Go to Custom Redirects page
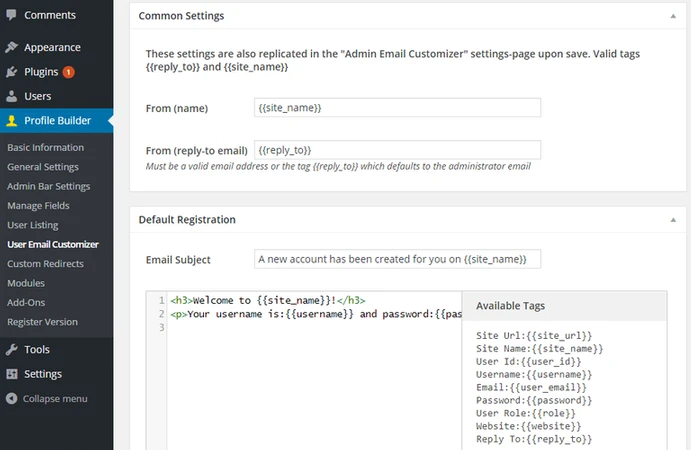This screenshot has width=691, height=450. point(45,264)
